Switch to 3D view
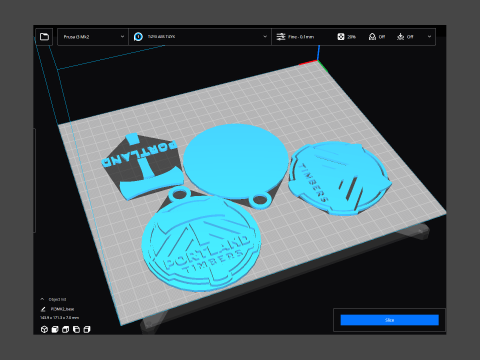Viewport: 480px width, 360px height. 44,329
